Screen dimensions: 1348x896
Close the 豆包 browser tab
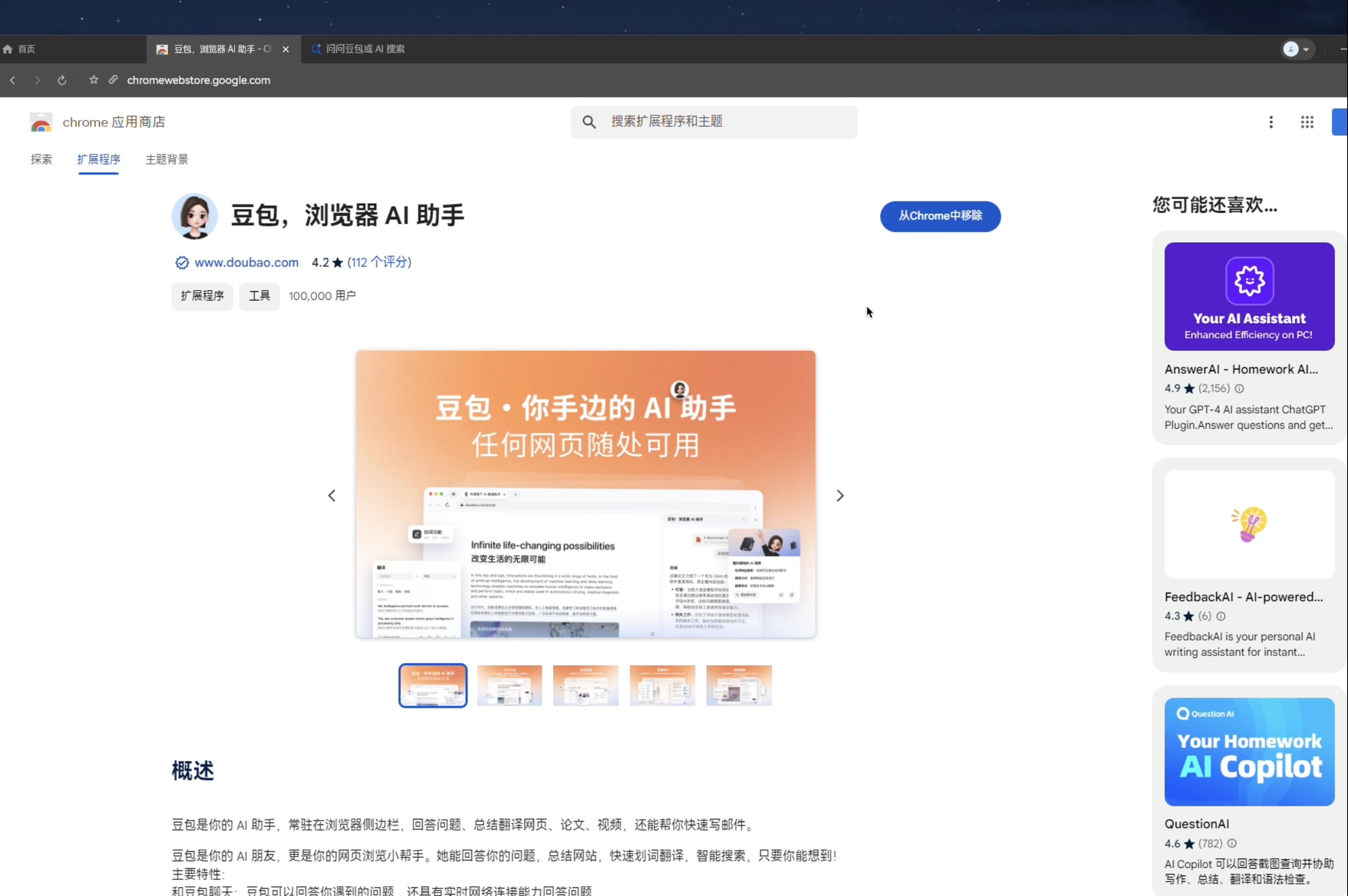[286, 49]
